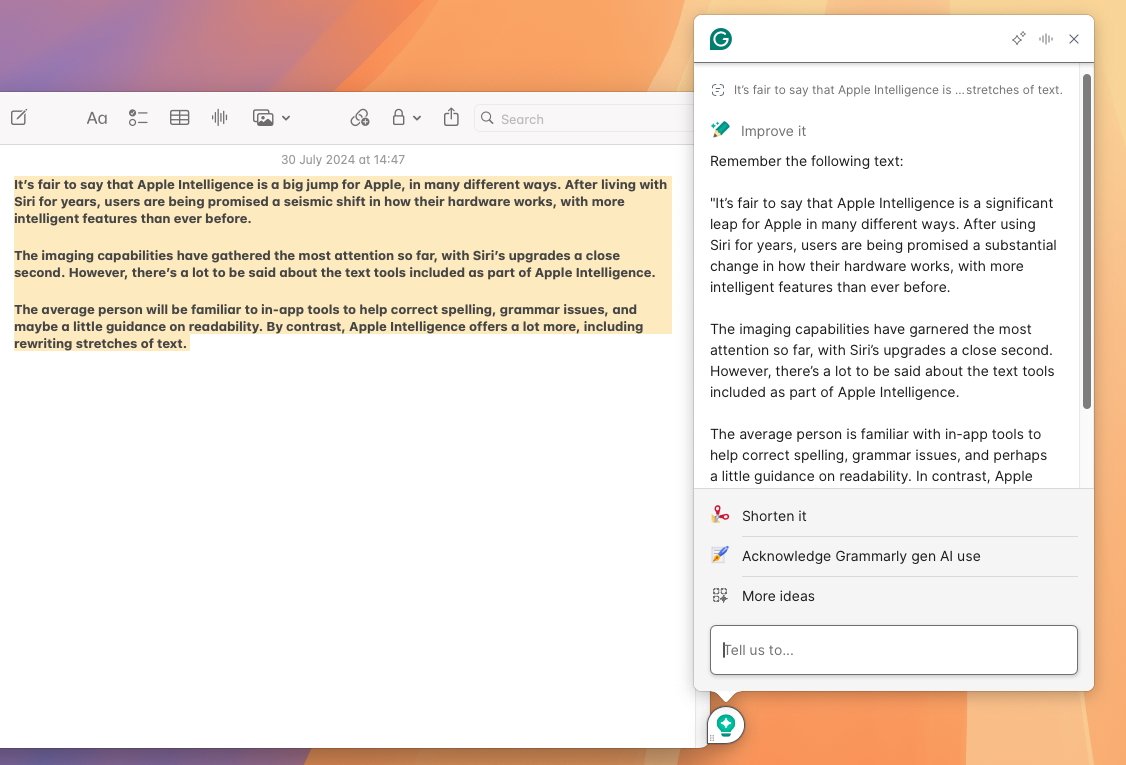Click the Grammarly voice waveform icon
This screenshot has width=1126, height=765.
1046,39
